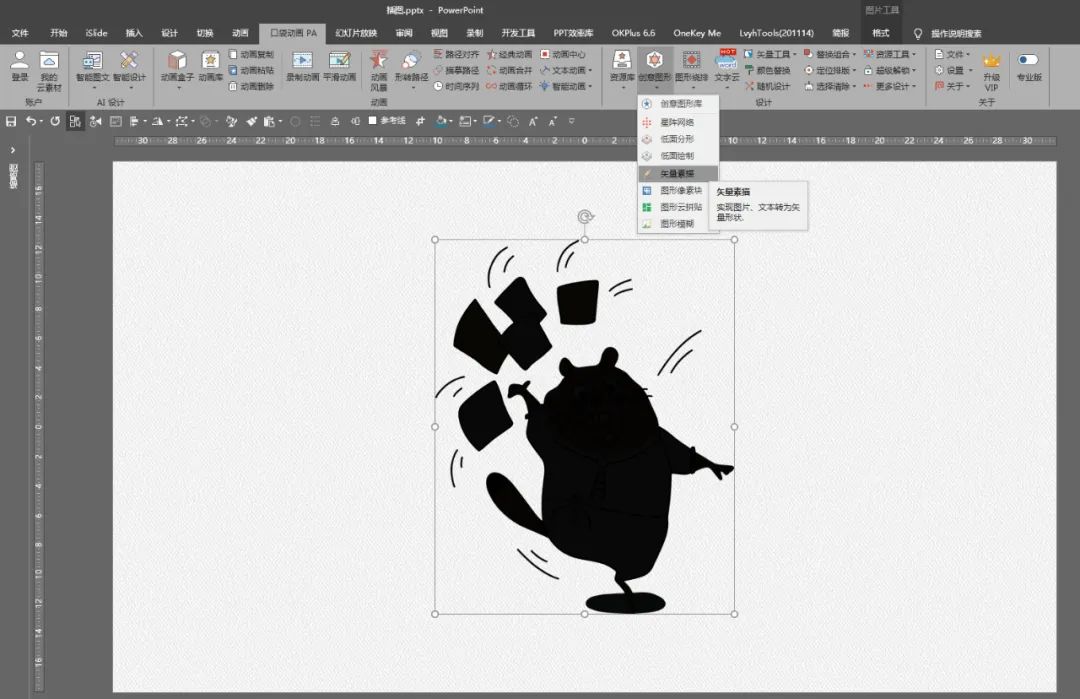This screenshot has width=1080, height=699.
Task: Toggle the 参考线 guides checkbox
Action: point(387,121)
